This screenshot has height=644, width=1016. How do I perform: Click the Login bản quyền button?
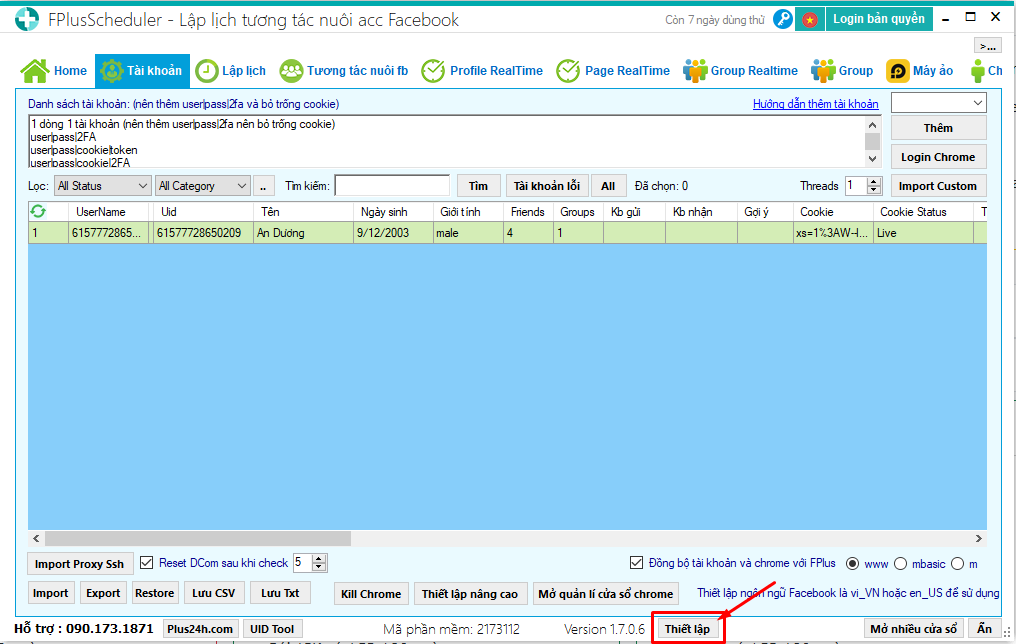(879, 19)
